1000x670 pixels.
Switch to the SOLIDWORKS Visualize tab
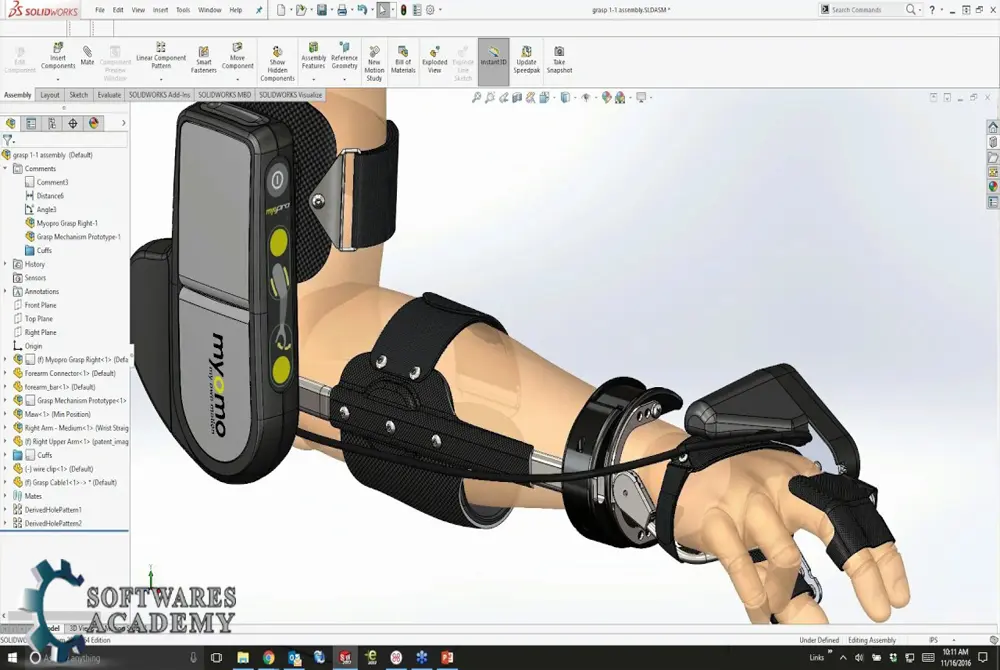(x=290, y=95)
